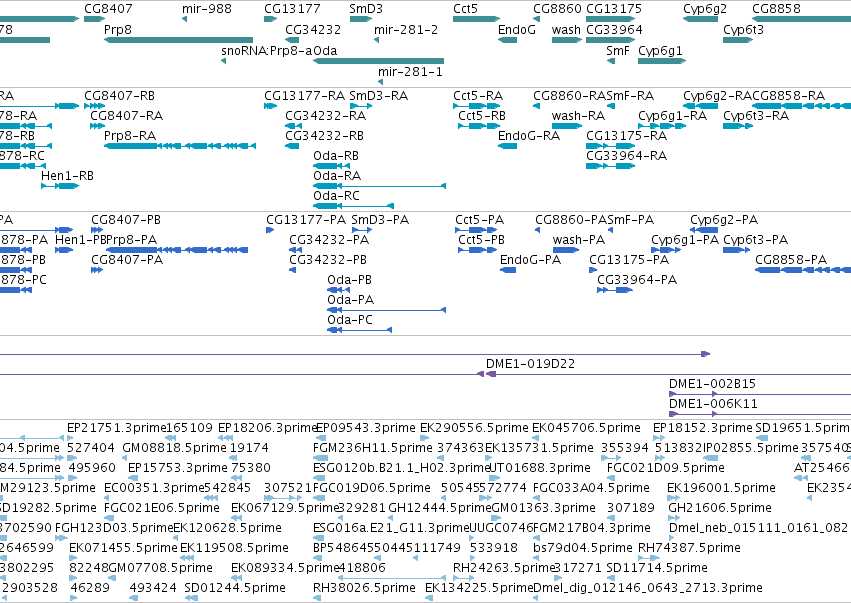Select the Cyp6g1-RA transcript label
851x603 pixels.
pyautogui.click(x=672, y=116)
